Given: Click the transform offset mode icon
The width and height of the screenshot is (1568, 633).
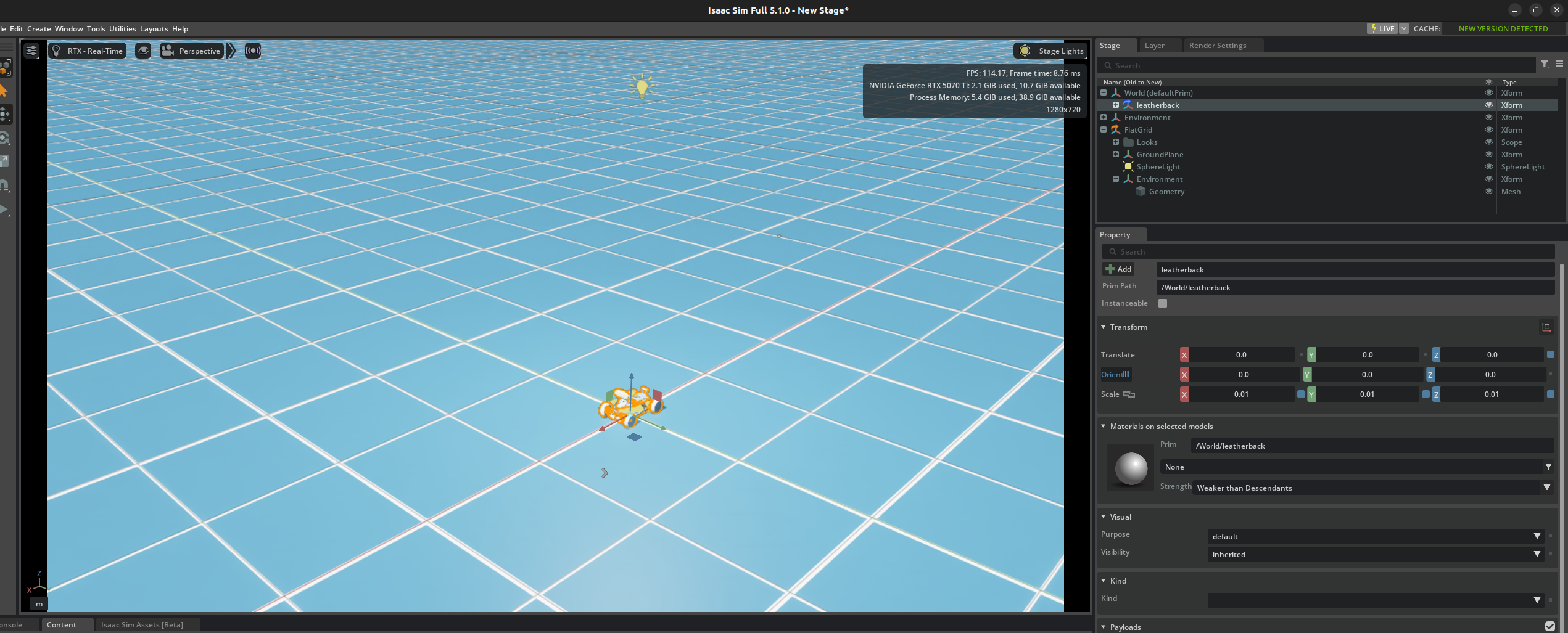Looking at the screenshot, I should (x=1546, y=327).
